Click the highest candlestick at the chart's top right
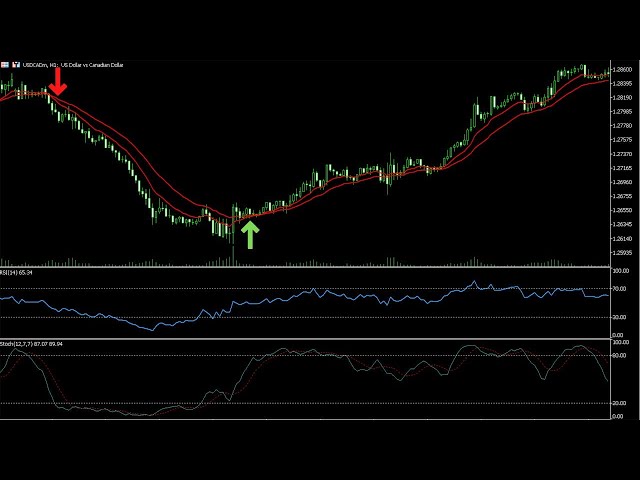 pos(585,70)
